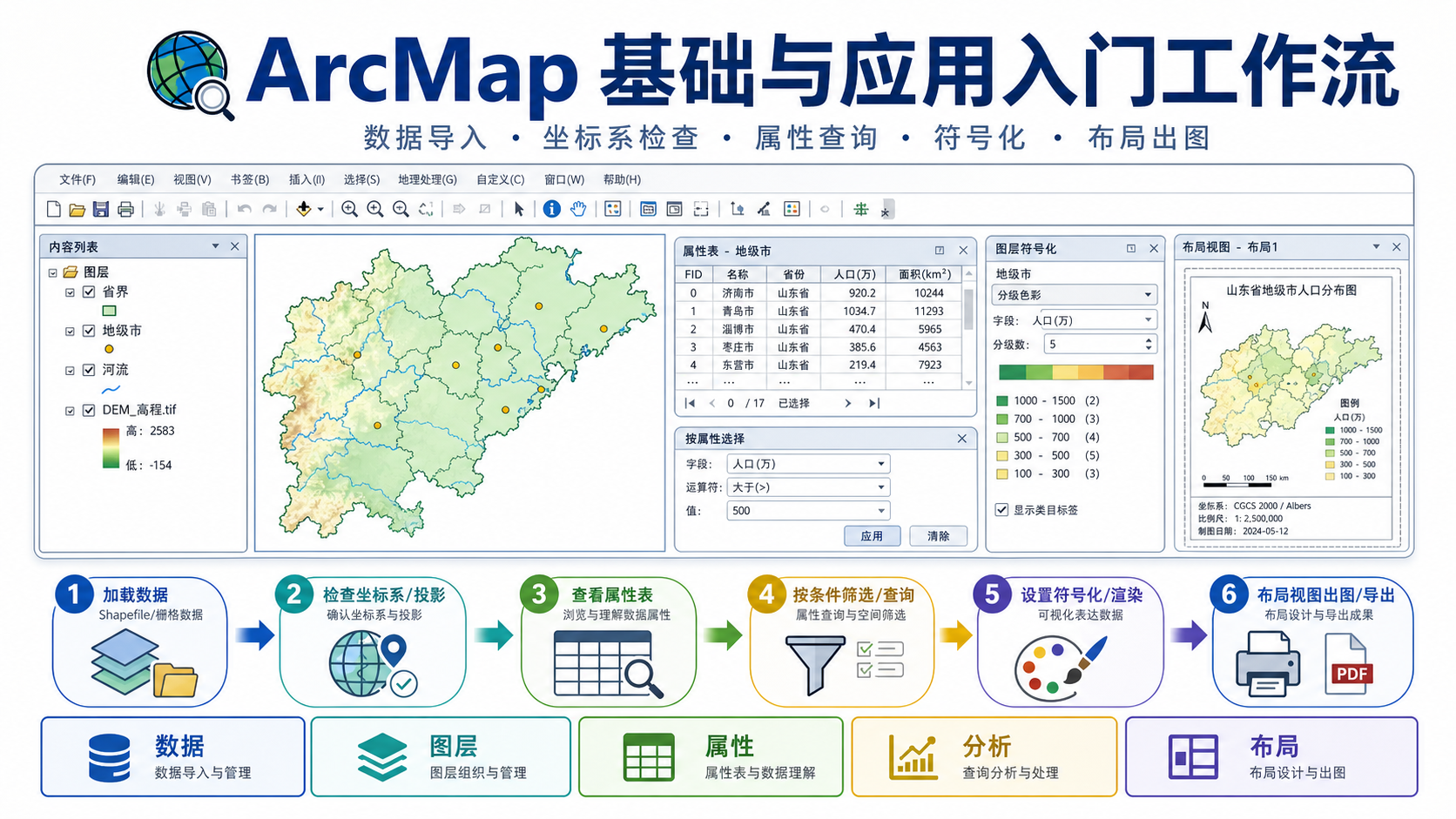Jump to last record in attribute table
The image size is (1456, 819).
[x=874, y=403]
